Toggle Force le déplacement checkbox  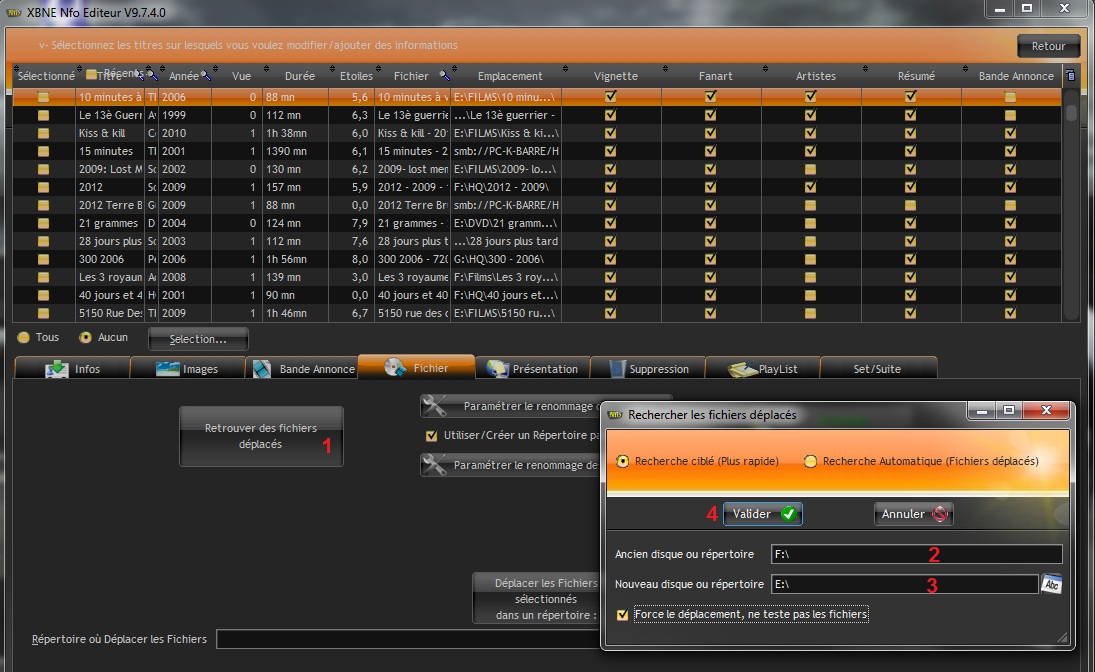(x=624, y=614)
